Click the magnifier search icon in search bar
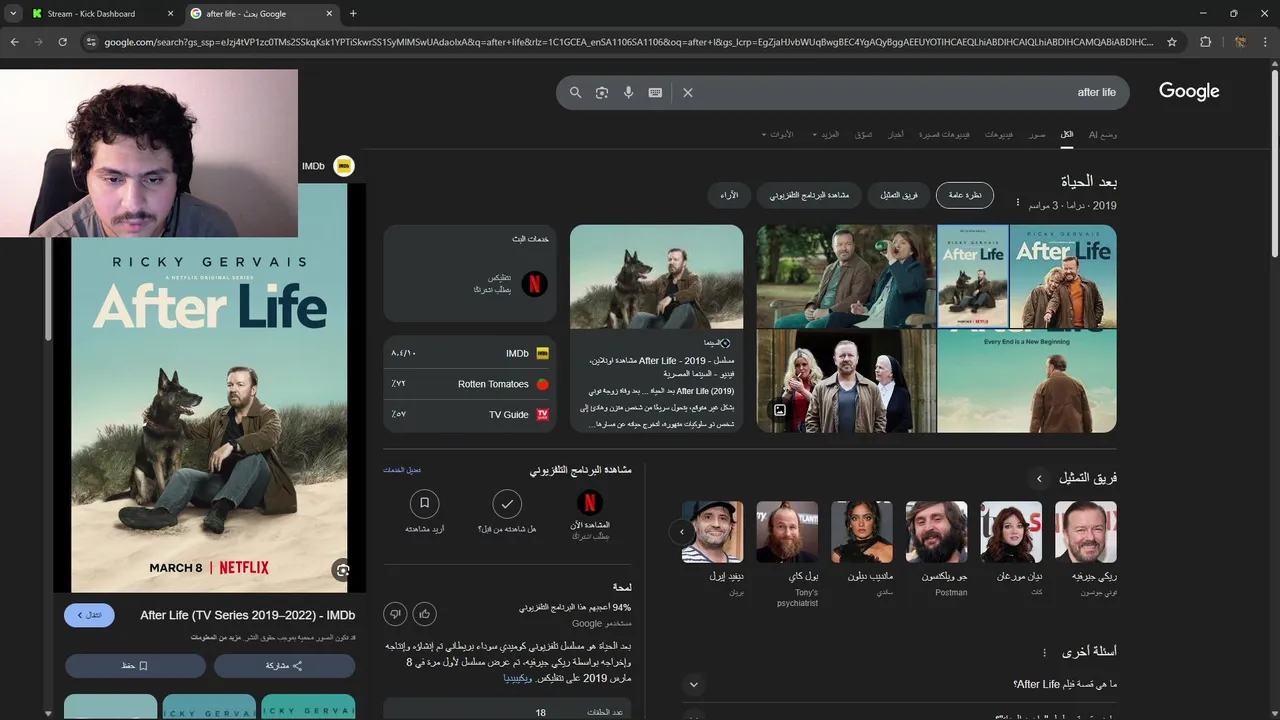Viewport: 1280px width, 720px height. click(x=575, y=92)
